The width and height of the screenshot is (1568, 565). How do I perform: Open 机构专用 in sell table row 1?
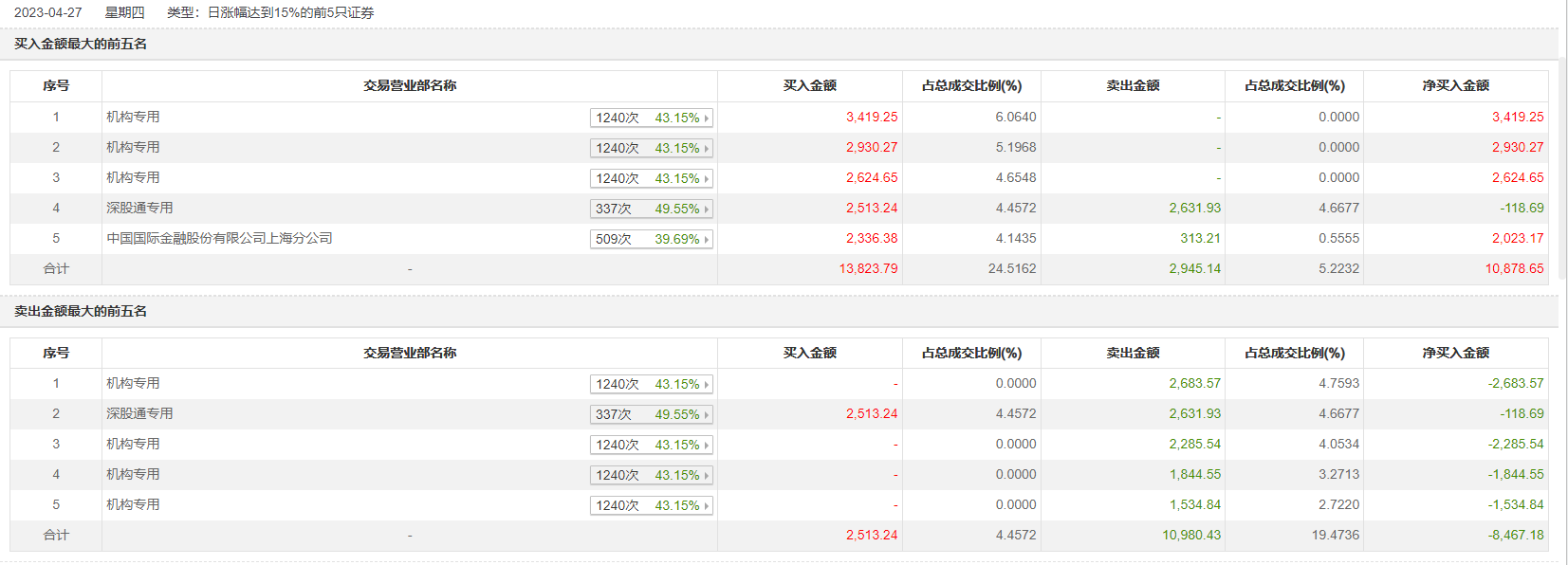(x=133, y=383)
